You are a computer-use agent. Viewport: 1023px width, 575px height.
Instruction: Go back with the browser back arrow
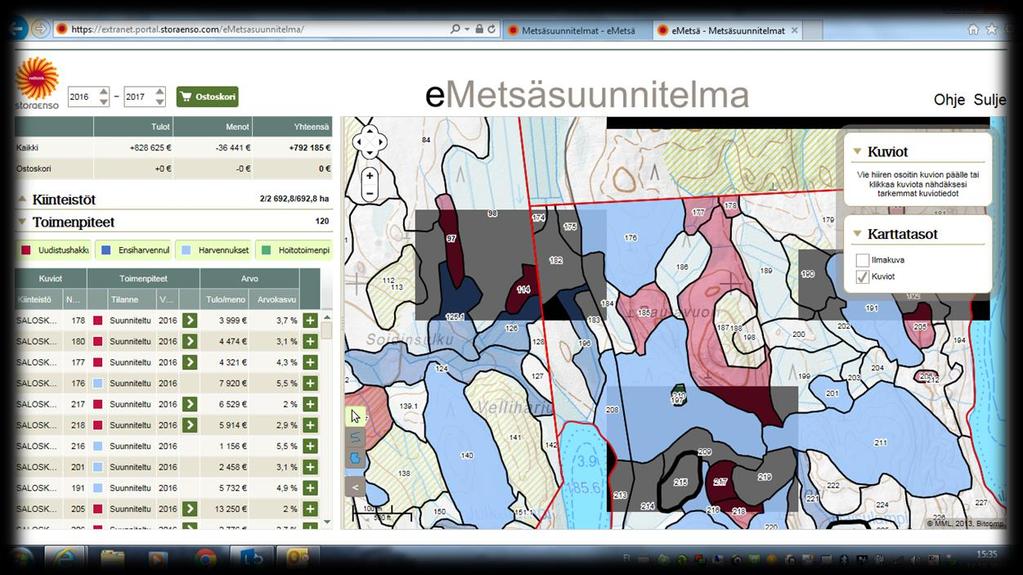pyautogui.click(x=18, y=29)
